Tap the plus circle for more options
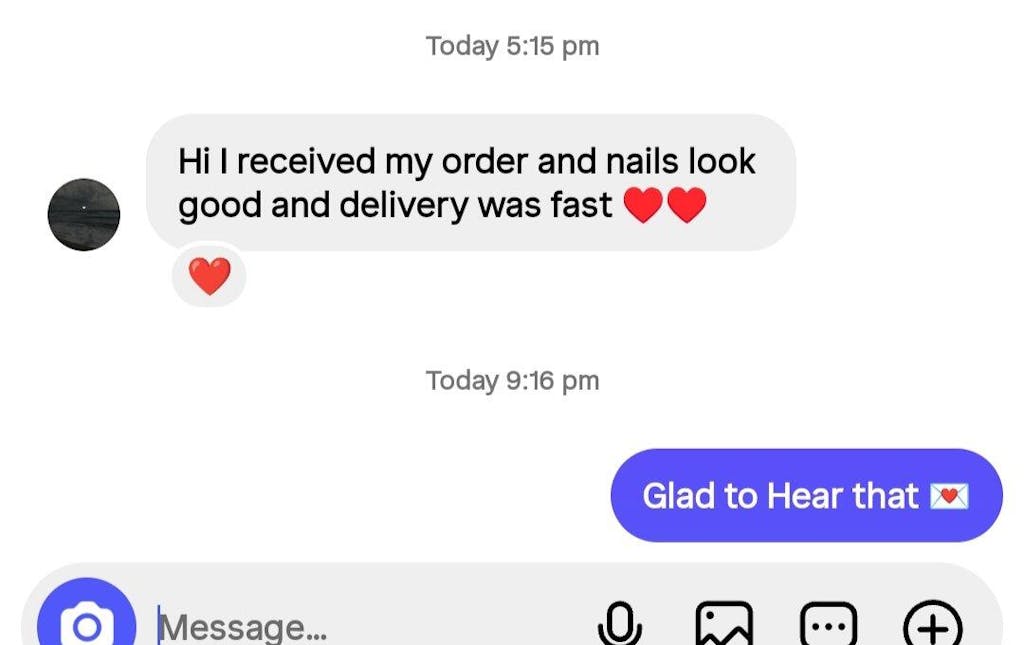This screenshot has height=645, width=1024. click(933, 624)
